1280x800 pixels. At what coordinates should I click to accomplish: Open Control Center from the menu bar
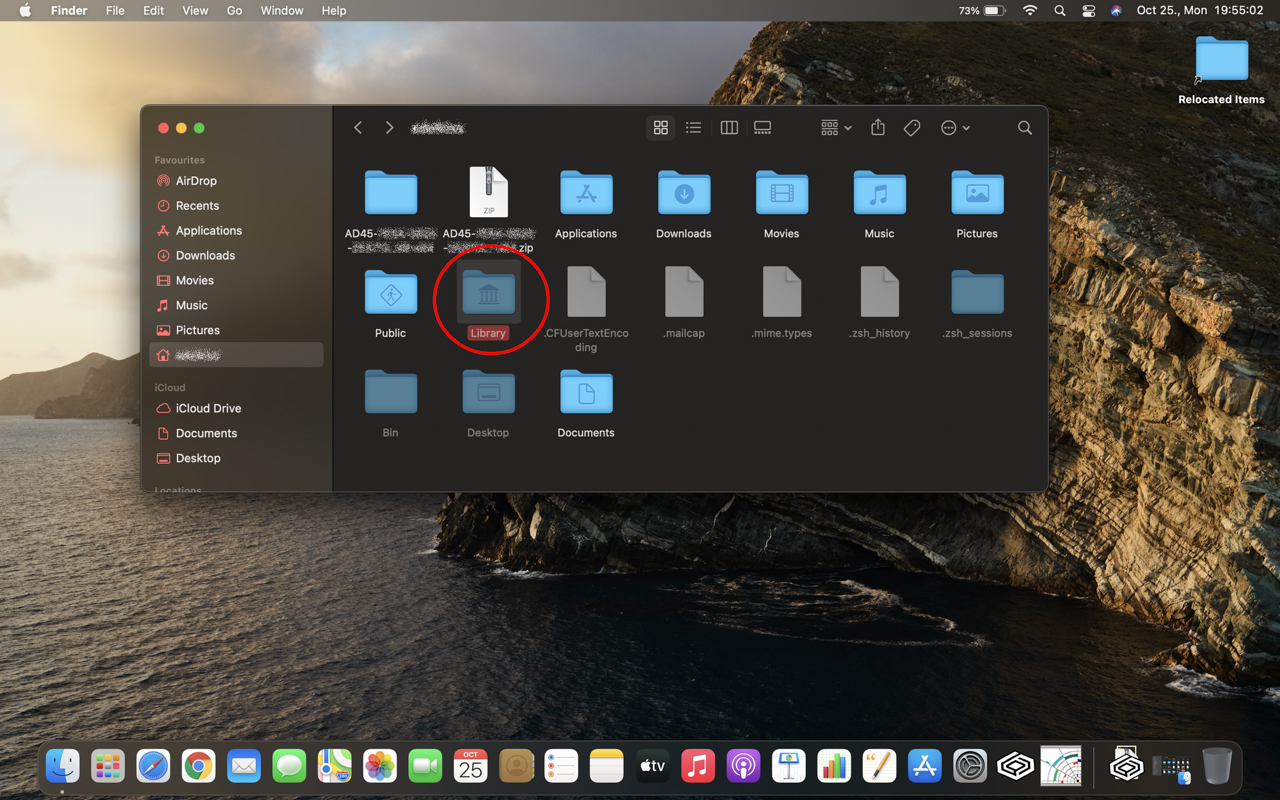coord(1089,10)
